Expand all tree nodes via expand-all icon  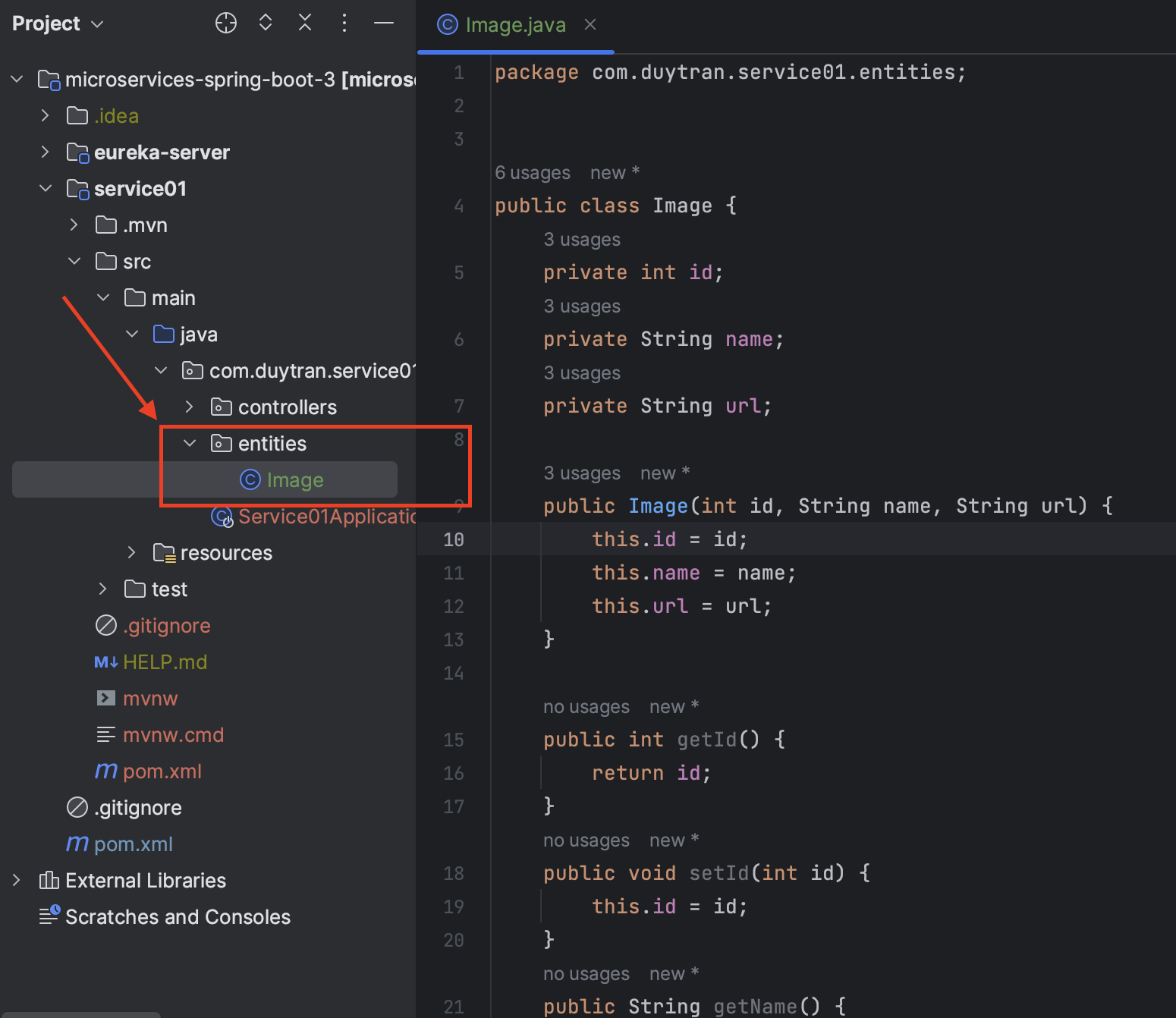click(x=266, y=23)
